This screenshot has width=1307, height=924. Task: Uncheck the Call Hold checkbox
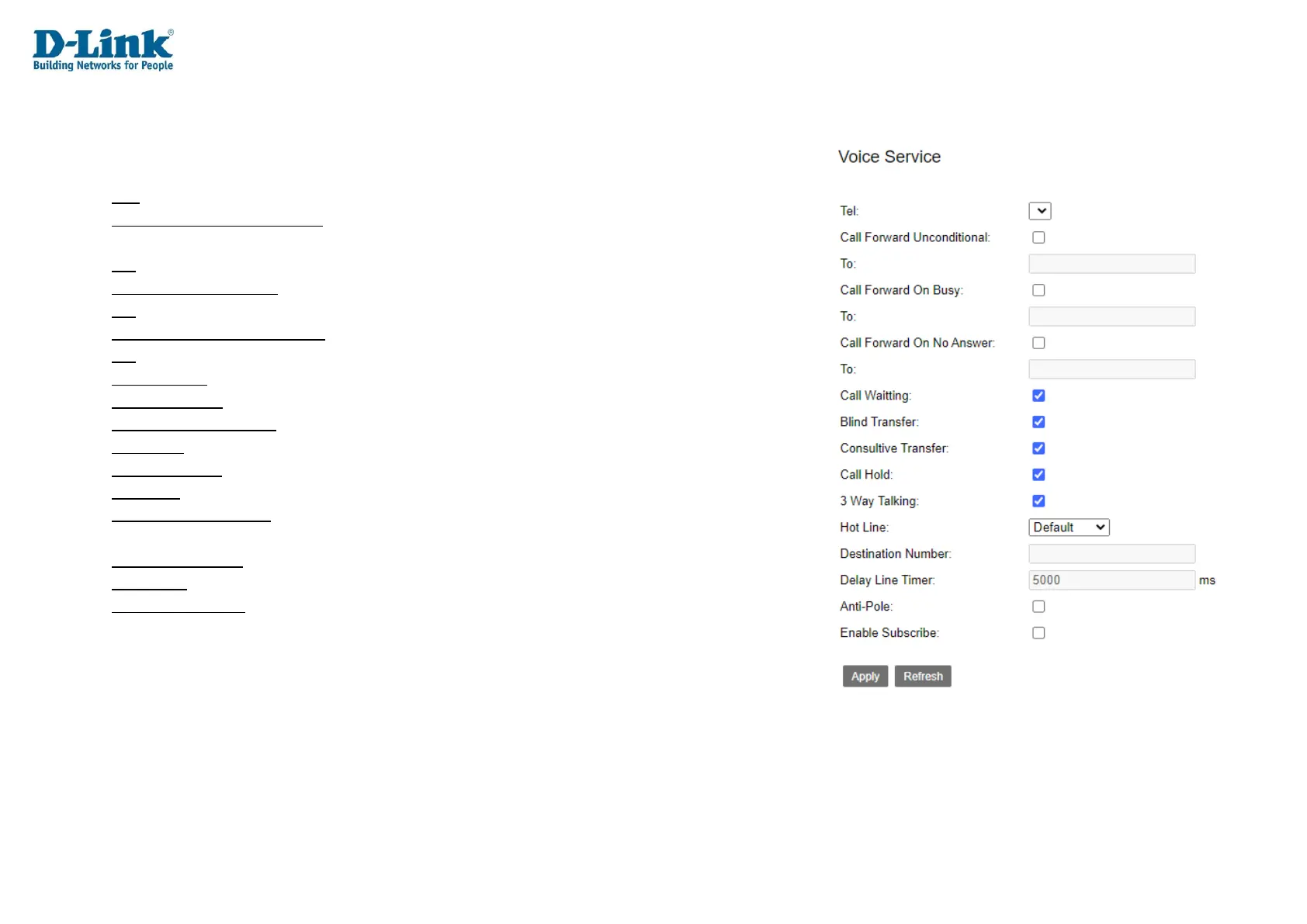pos(1038,475)
